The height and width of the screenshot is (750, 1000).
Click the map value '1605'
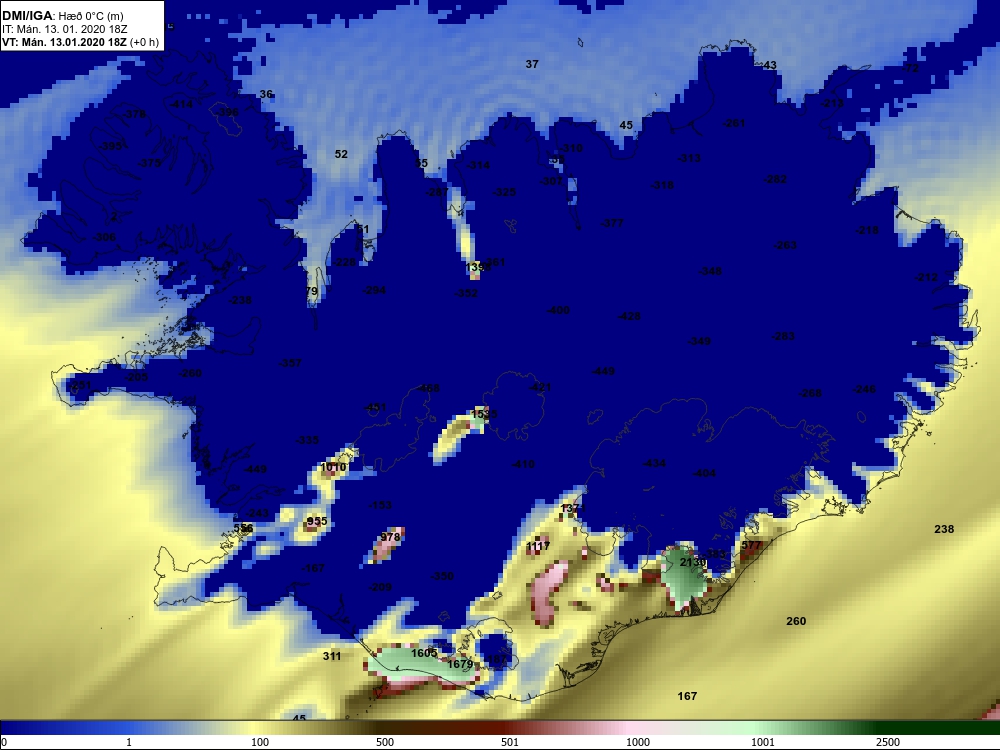(424, 652)
